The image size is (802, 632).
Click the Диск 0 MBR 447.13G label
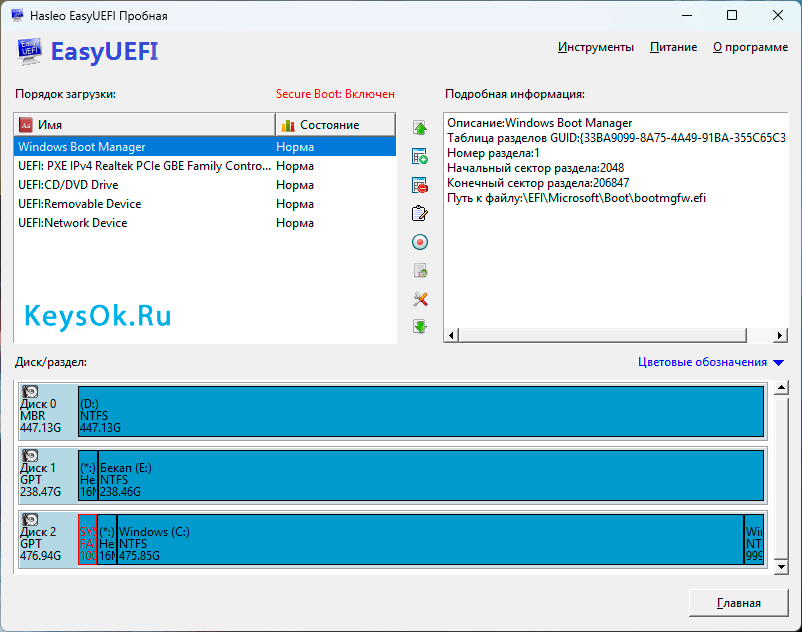click(x=40, y=416)
